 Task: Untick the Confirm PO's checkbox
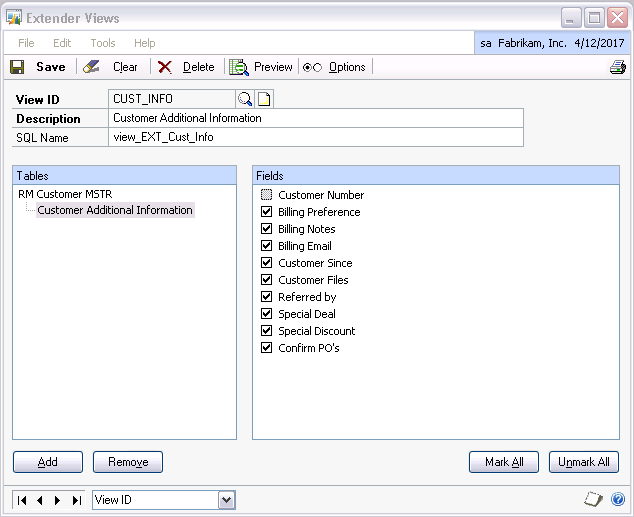click(266, 348)
